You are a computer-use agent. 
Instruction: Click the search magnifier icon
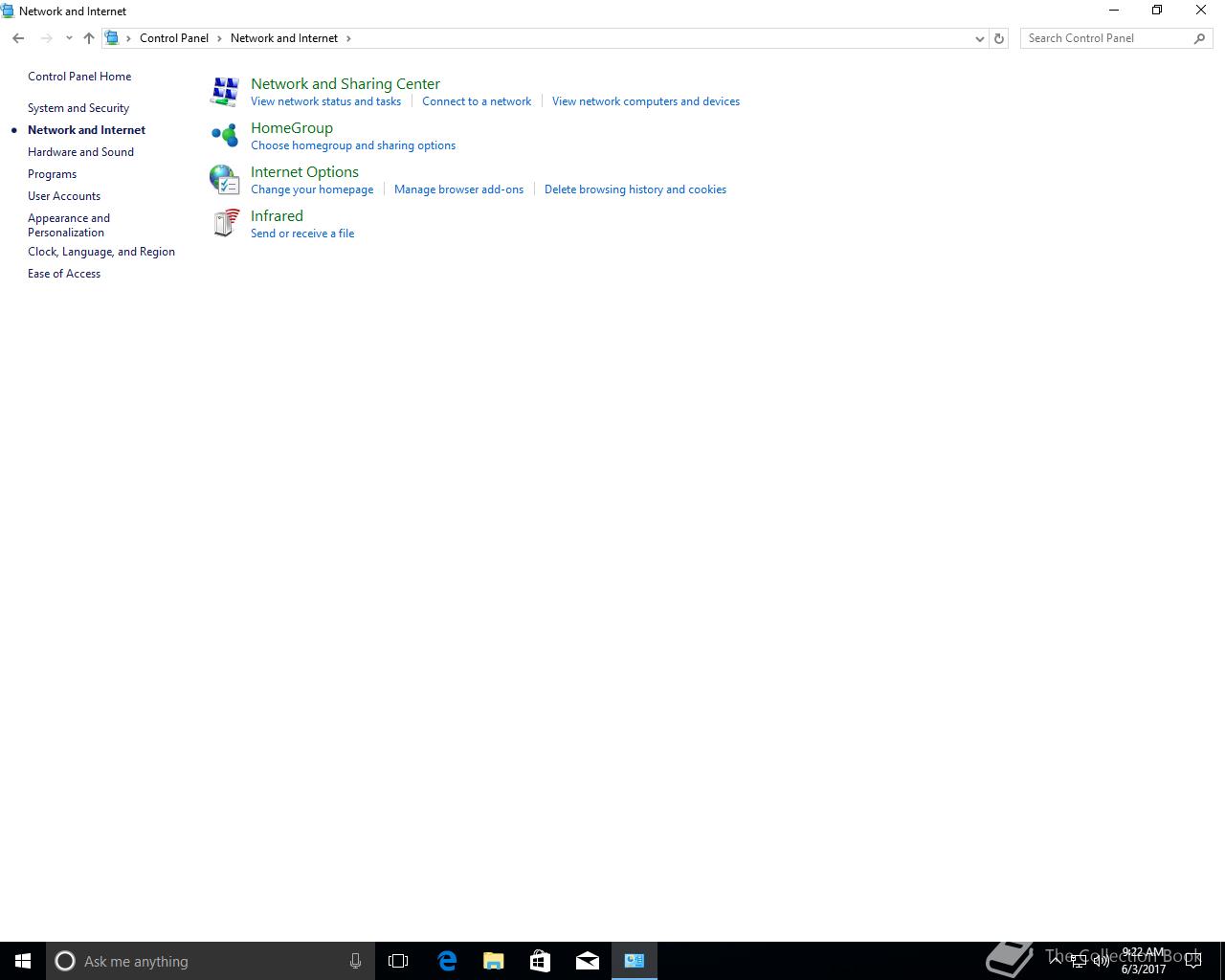click(x=1199, y=38)
